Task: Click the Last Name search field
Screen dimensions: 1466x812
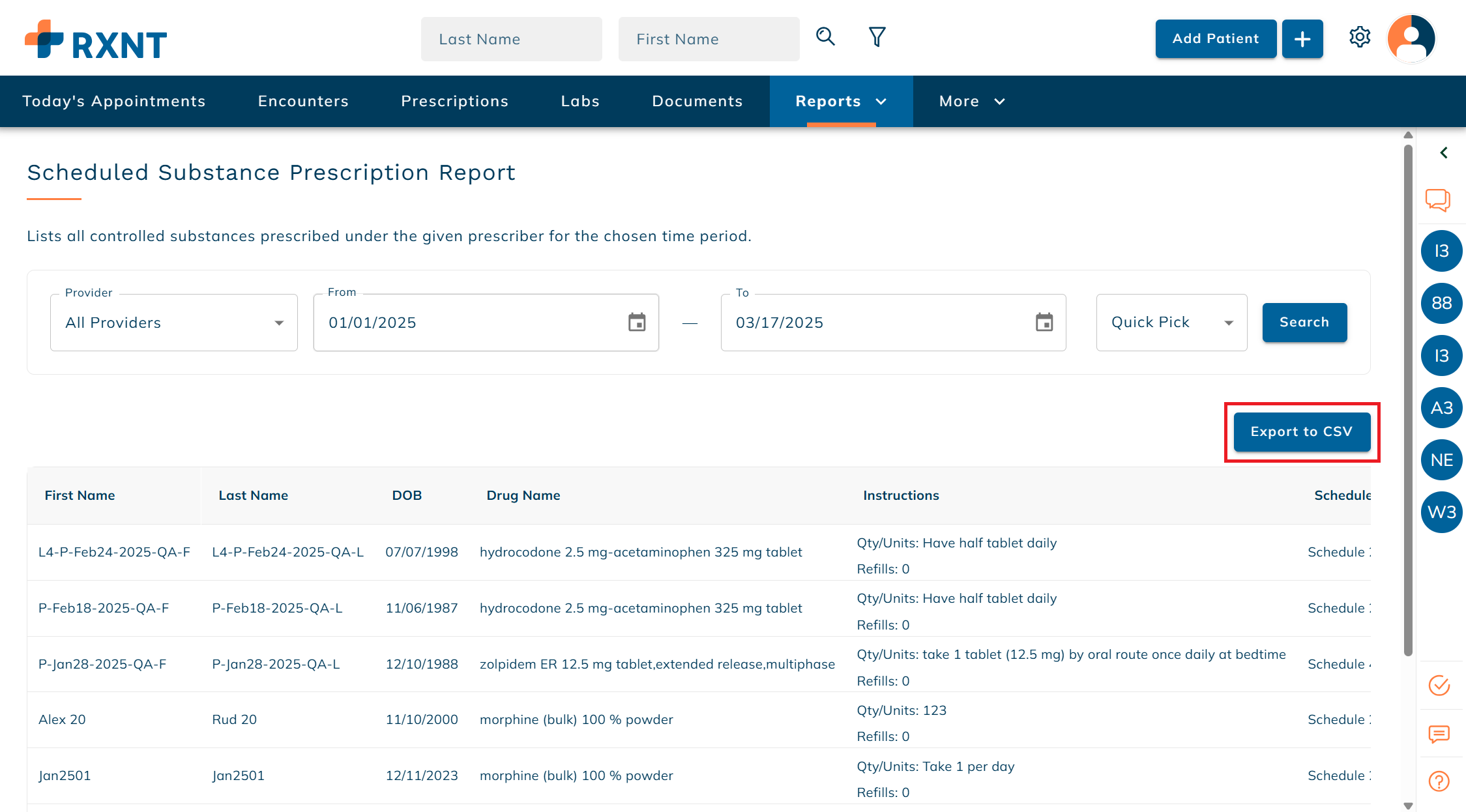Action: pos(512,39)
